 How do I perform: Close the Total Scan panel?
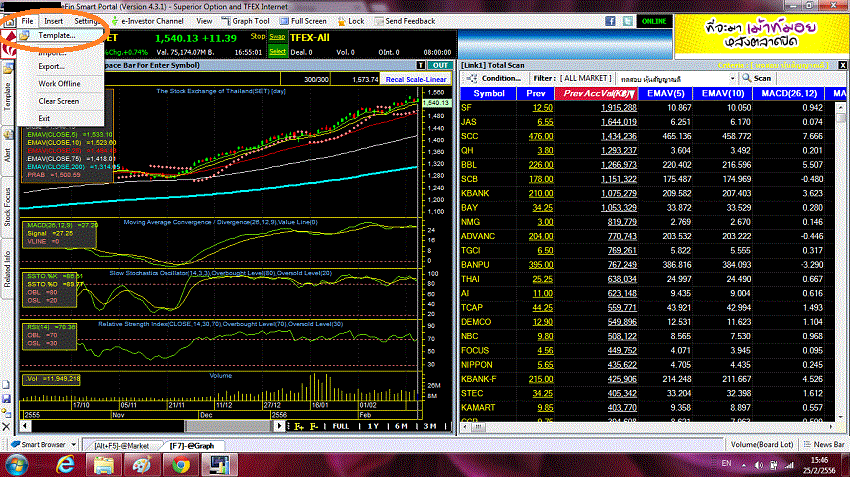[842, 65]
